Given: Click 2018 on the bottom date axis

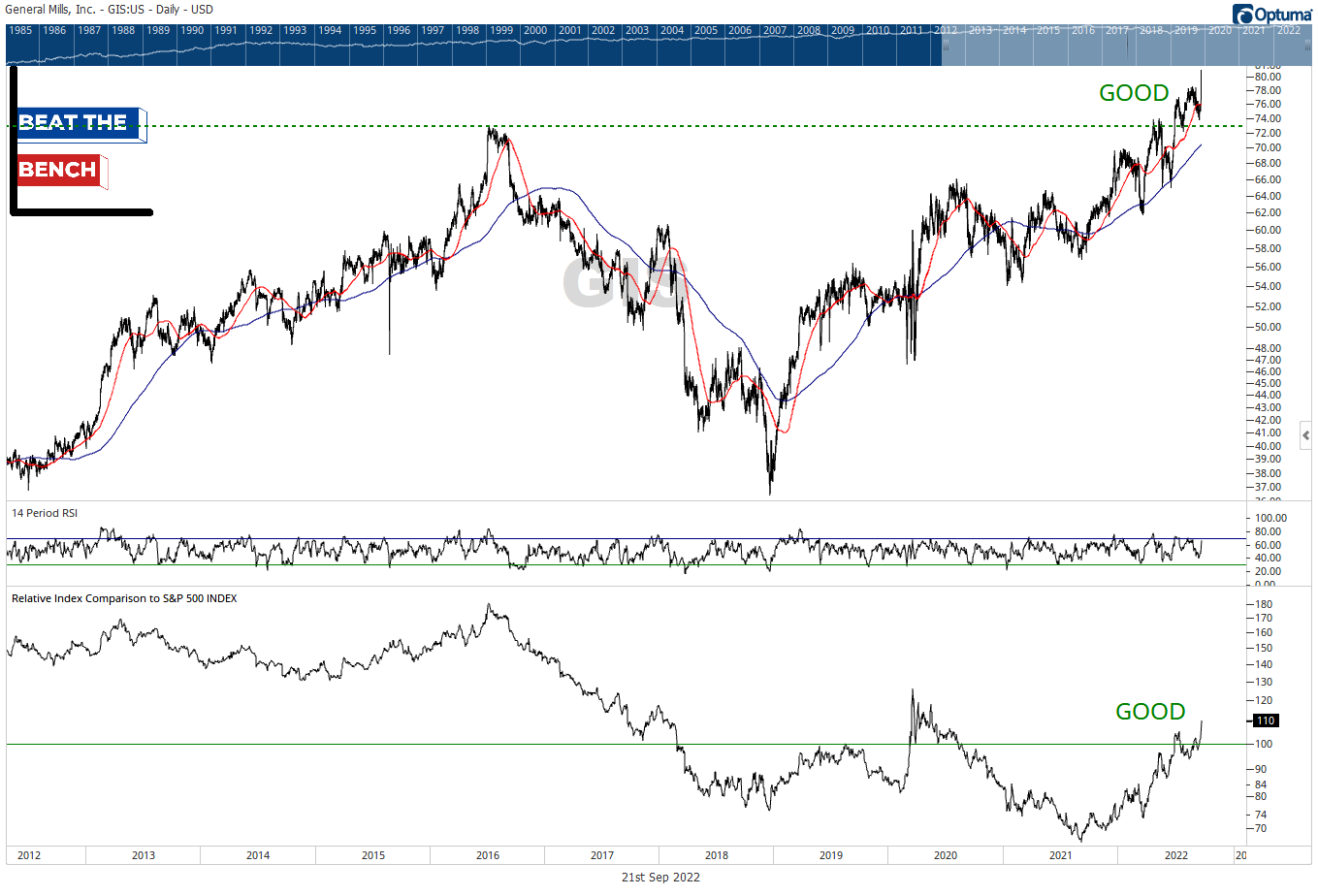Looking at the screenshot, I should (717, 855).
